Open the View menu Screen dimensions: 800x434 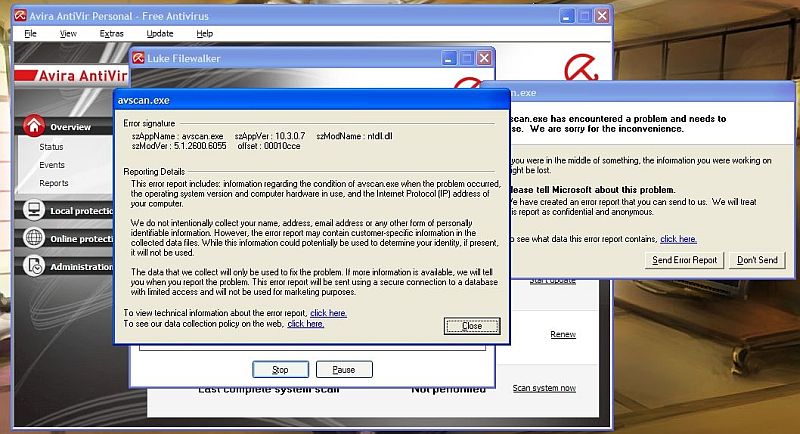(68, 34)
